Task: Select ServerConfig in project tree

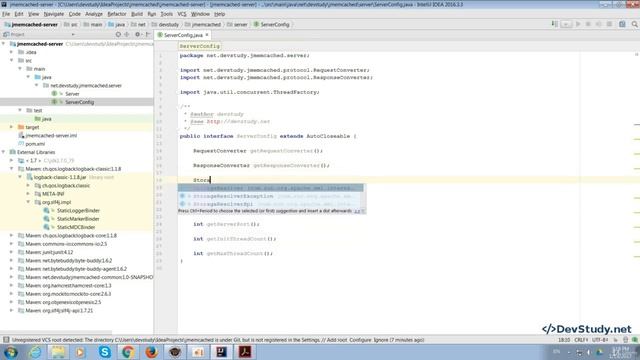Action: pyautogui.click(x=79, y=102)
